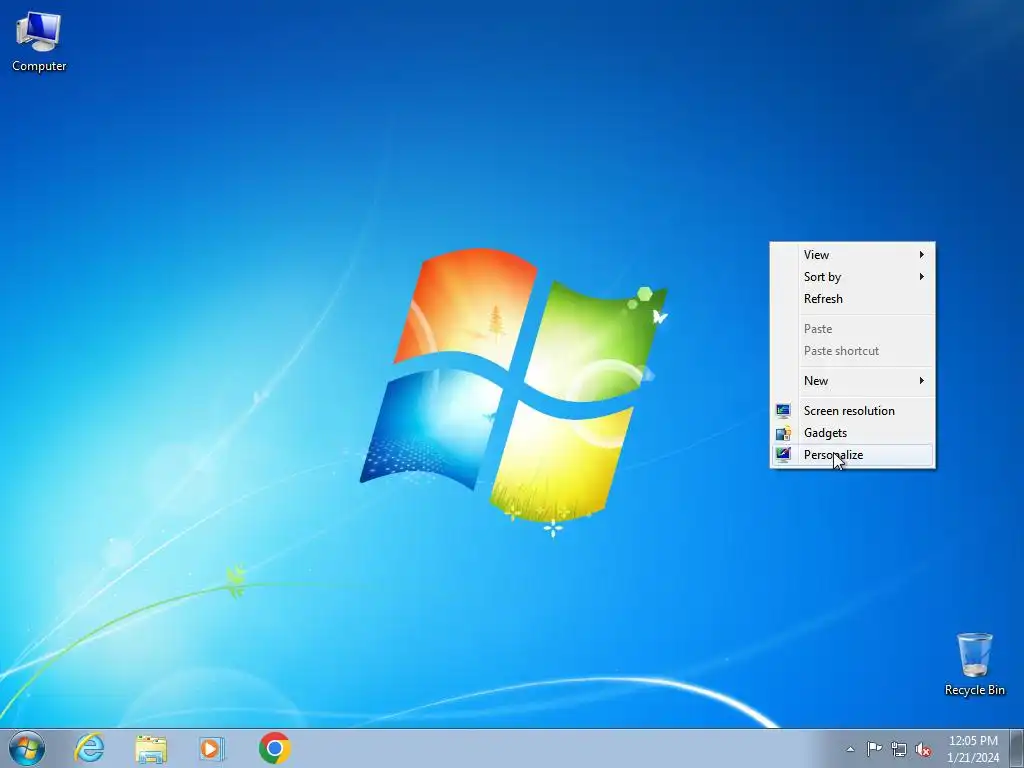This screenshot has height=768, width=1024.
Task: Open the Action Center flag icon
Action: (x=874, y=748)
